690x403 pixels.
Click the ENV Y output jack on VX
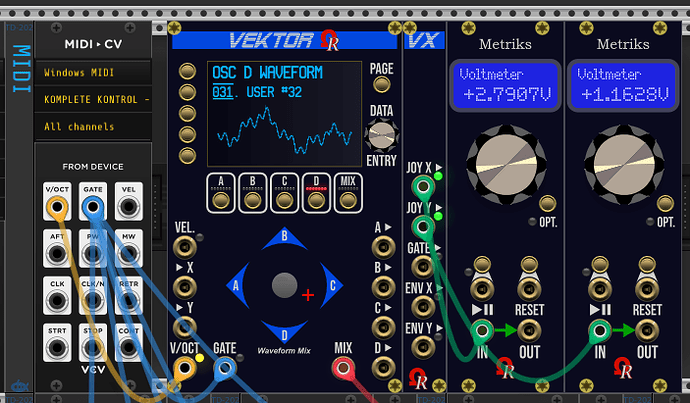pyautogui.click(x=423, y=347)
